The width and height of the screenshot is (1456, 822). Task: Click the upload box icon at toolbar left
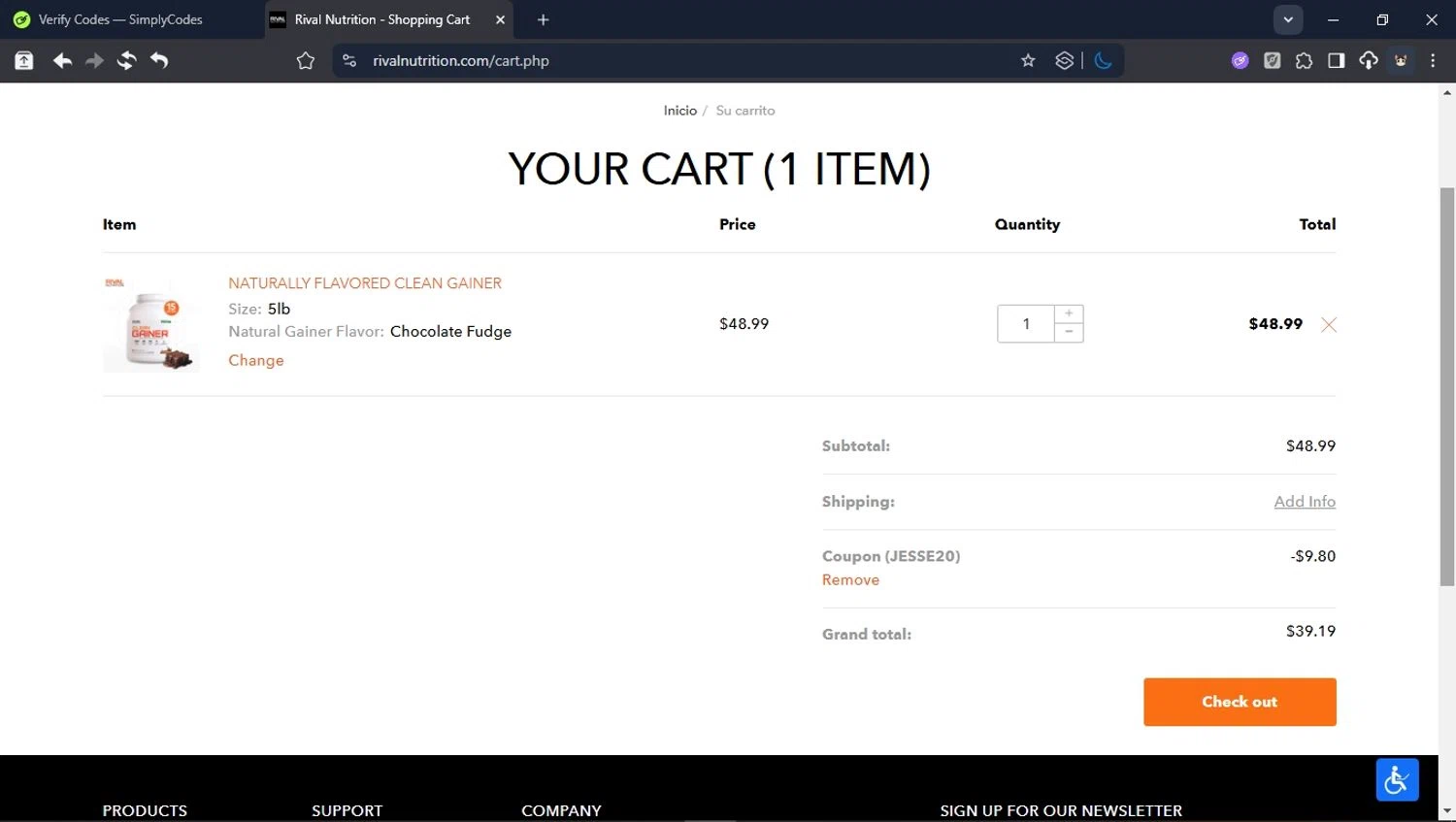click(x=24, y=61)
